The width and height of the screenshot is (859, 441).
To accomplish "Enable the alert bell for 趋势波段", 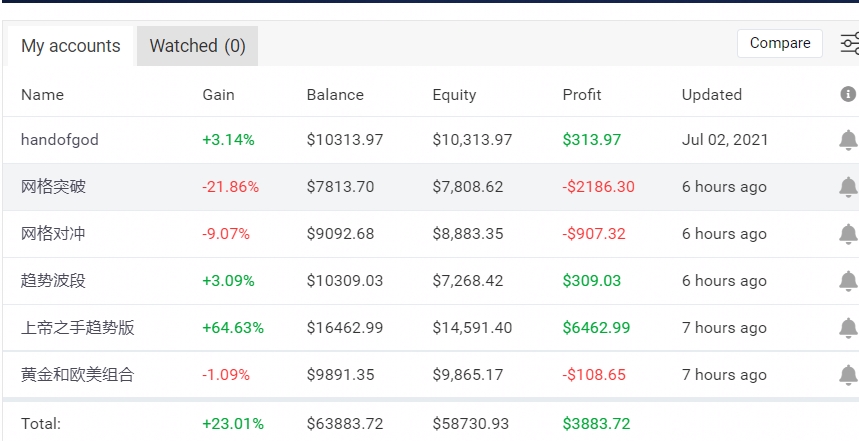I will click(x=847, y=281).
